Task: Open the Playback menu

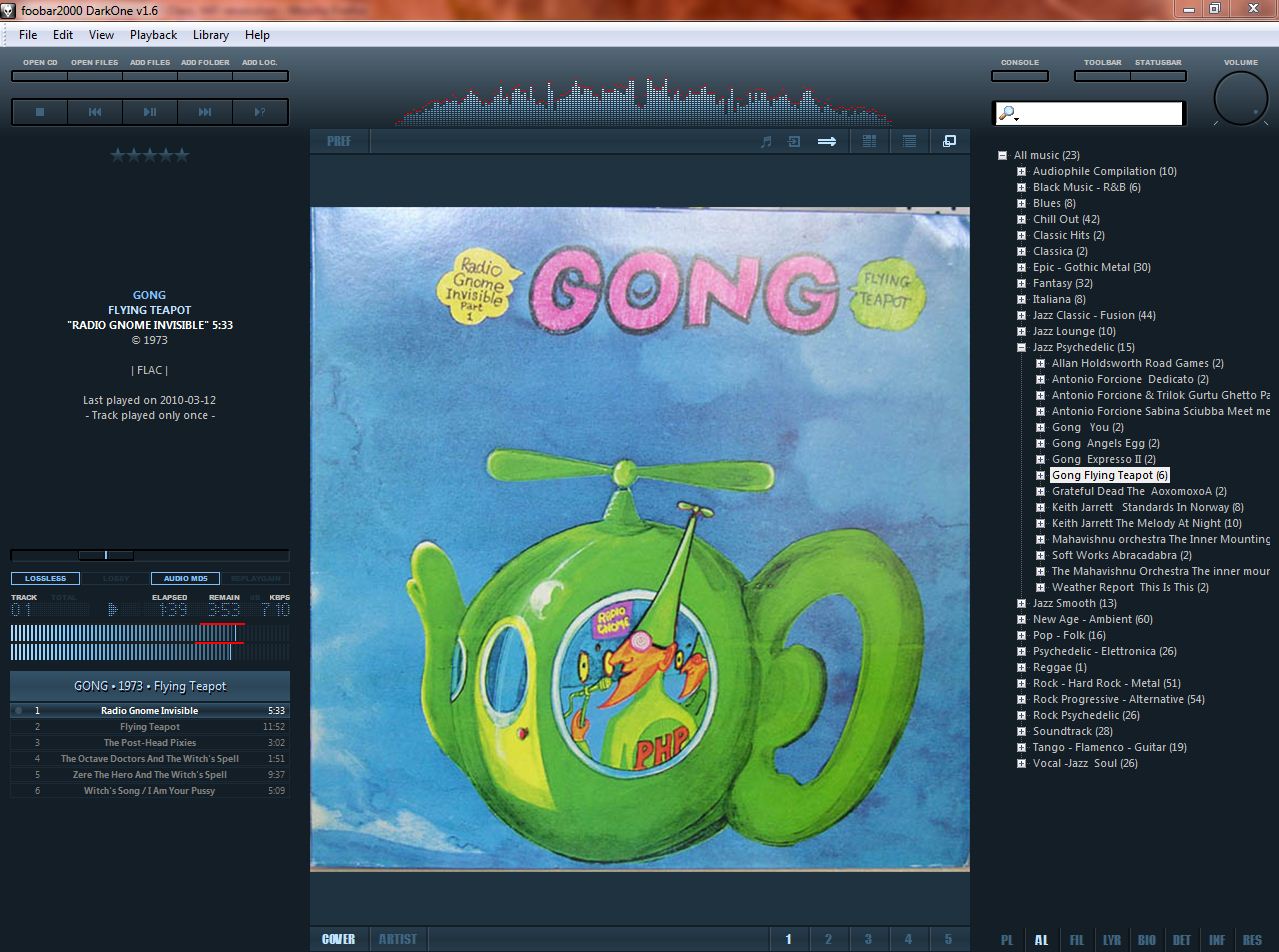Action: click(153, 34)
